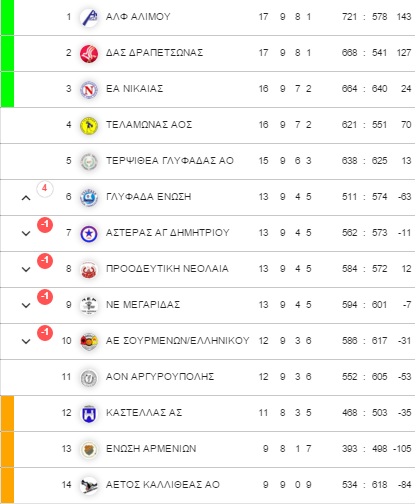This screenshot has width=420, height=504.
Task: Expand the up chevron beside ΓΛΥΦΑΔΑ ΕΝΩΣΗ
Action: (26, 198)
